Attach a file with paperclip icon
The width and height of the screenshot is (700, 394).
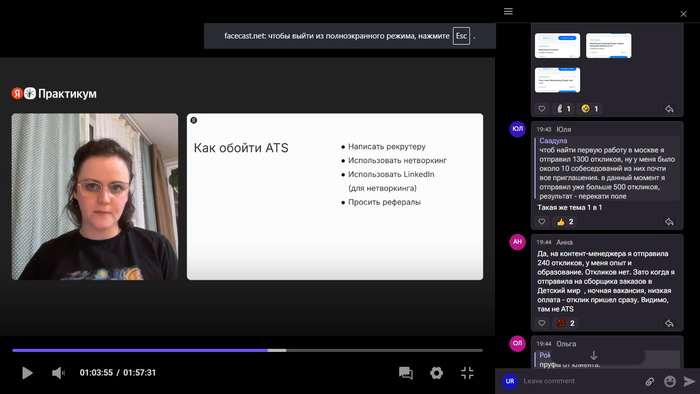pos(650,381)
